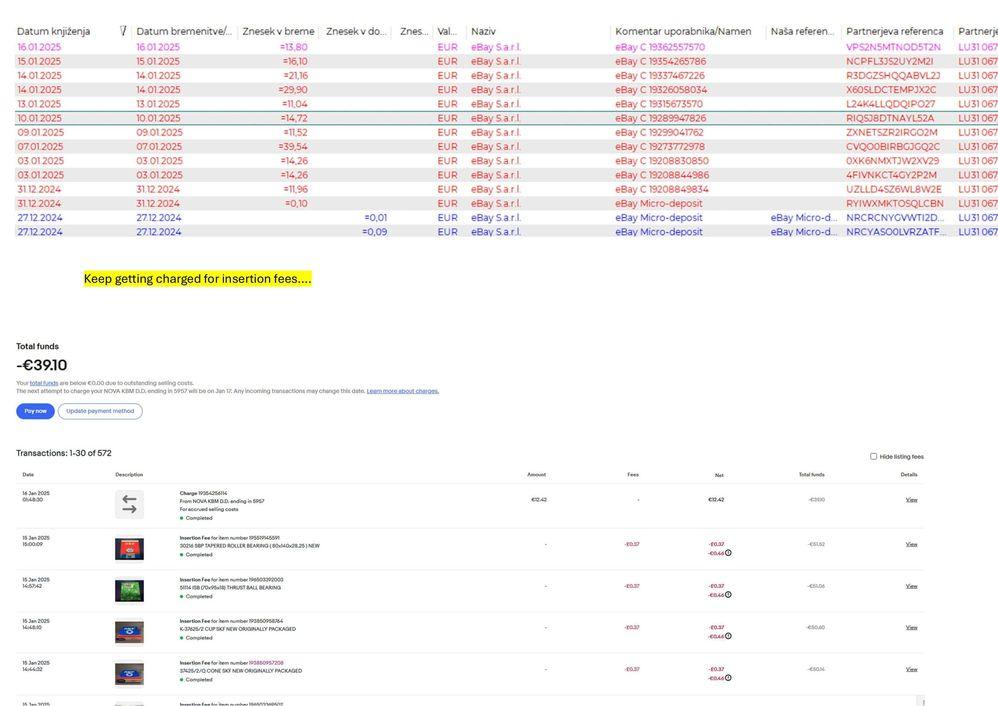View details for the 37425/2/Q CONE SKF fee

[x=911, y=669]
